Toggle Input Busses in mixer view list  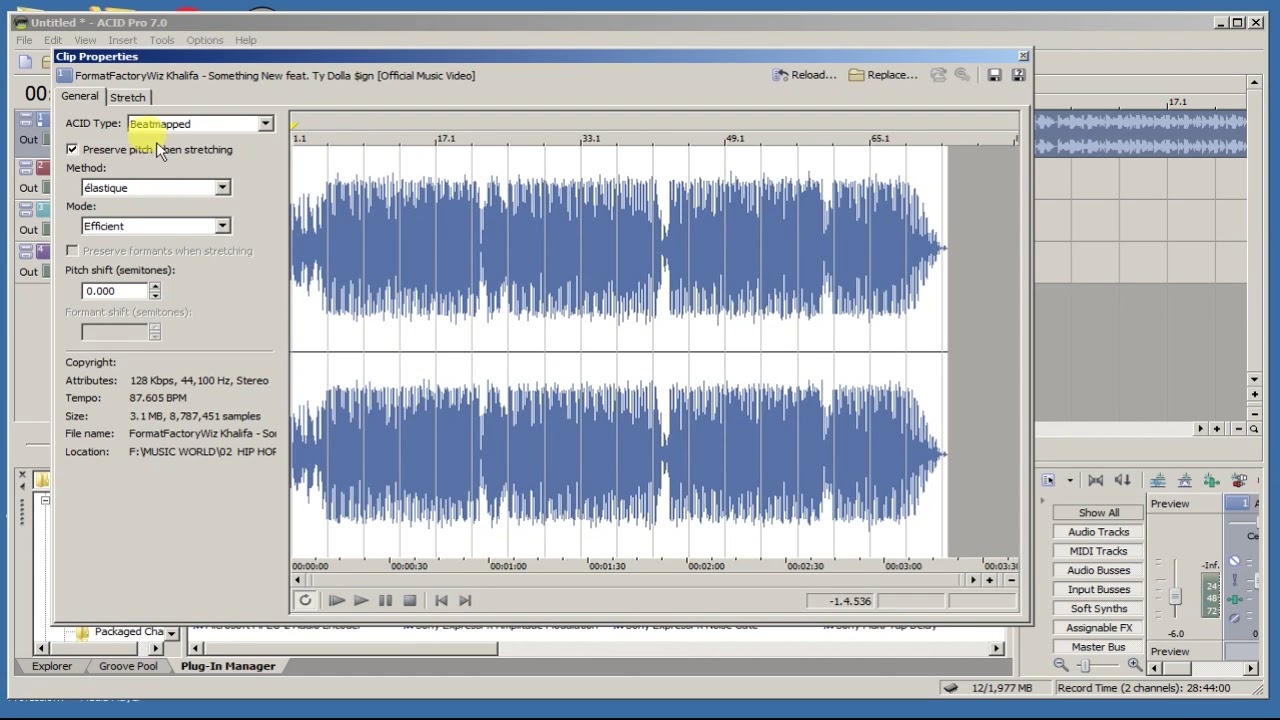(1099, 589)
